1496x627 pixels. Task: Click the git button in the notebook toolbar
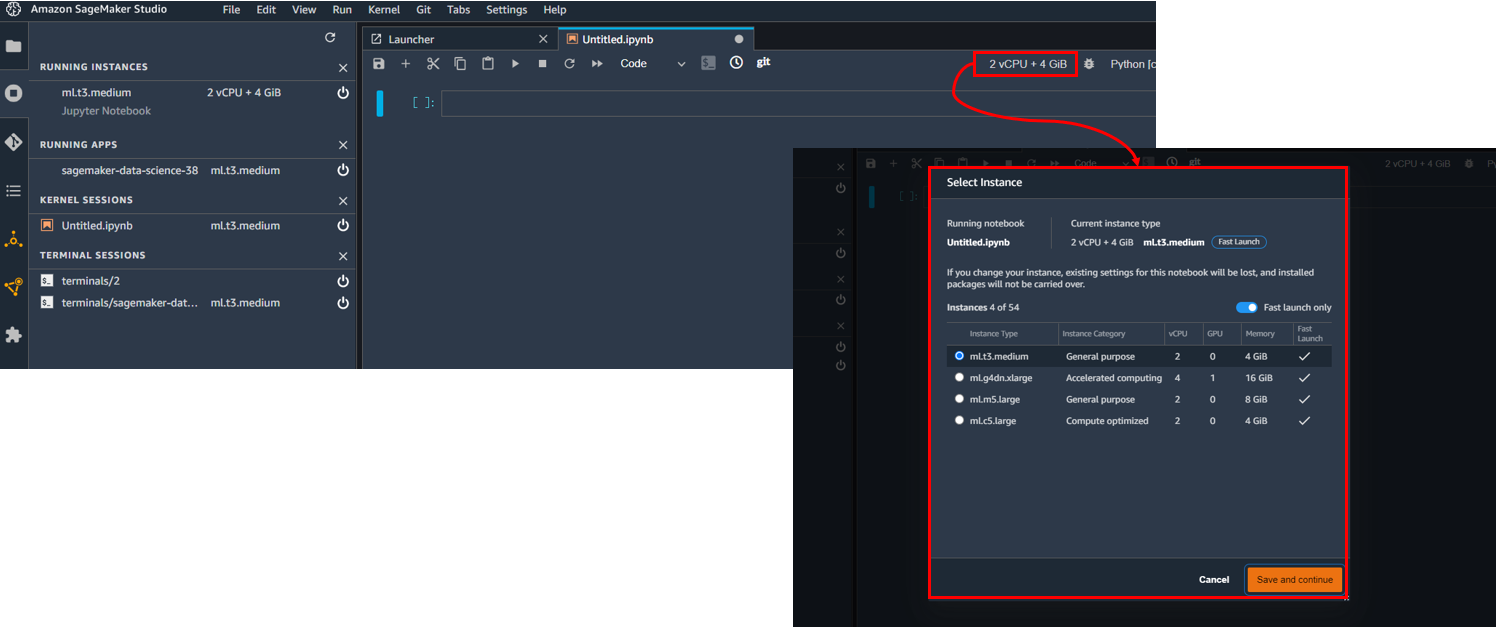[763, 62]
